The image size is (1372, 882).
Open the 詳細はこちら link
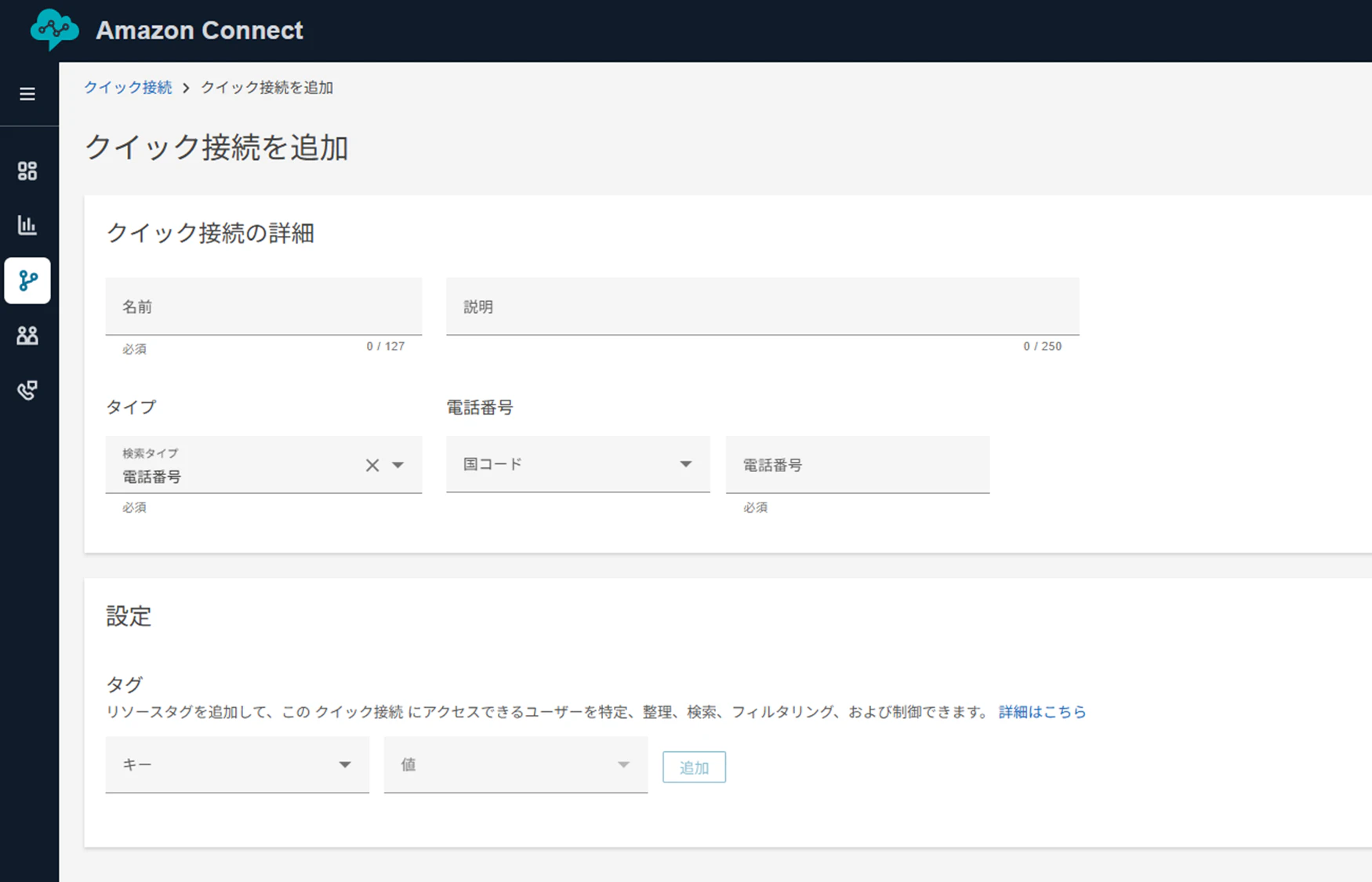pyautogui.click(x=1042, y=712)
